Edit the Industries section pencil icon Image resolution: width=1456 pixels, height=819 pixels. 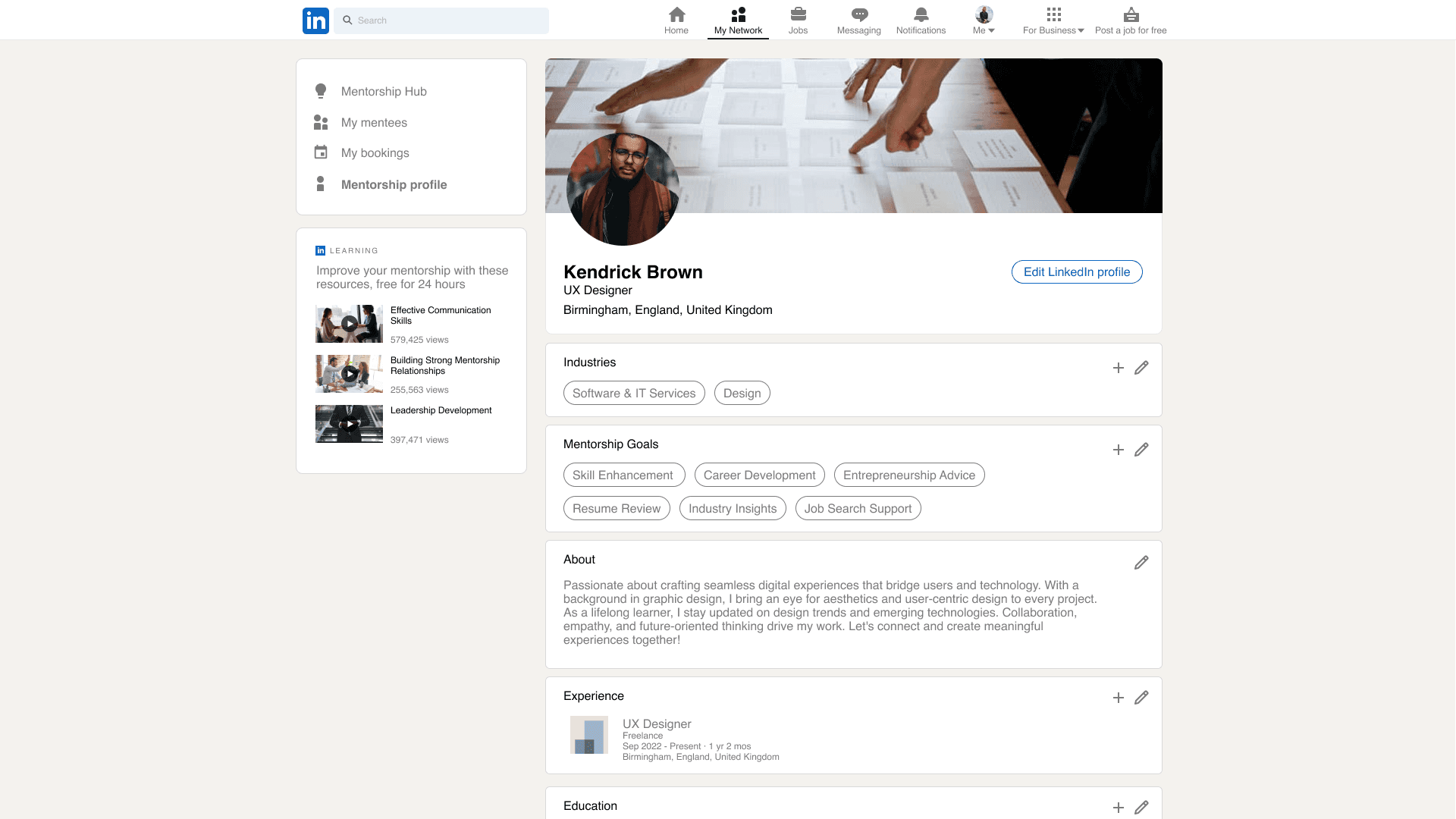coord(1141,368)
